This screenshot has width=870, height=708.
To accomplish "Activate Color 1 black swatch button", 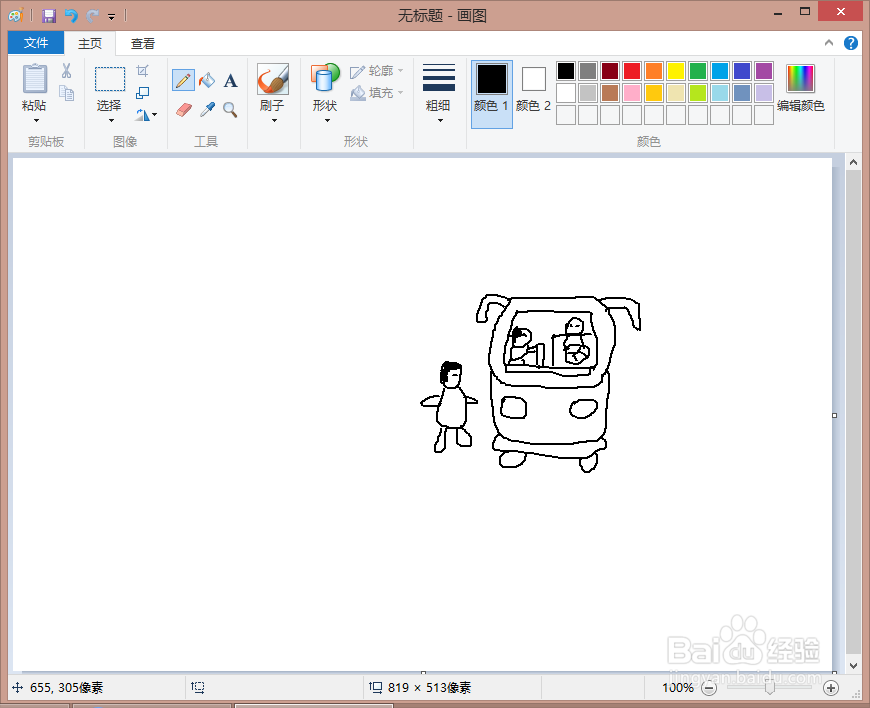I will [x=492, y=94].
